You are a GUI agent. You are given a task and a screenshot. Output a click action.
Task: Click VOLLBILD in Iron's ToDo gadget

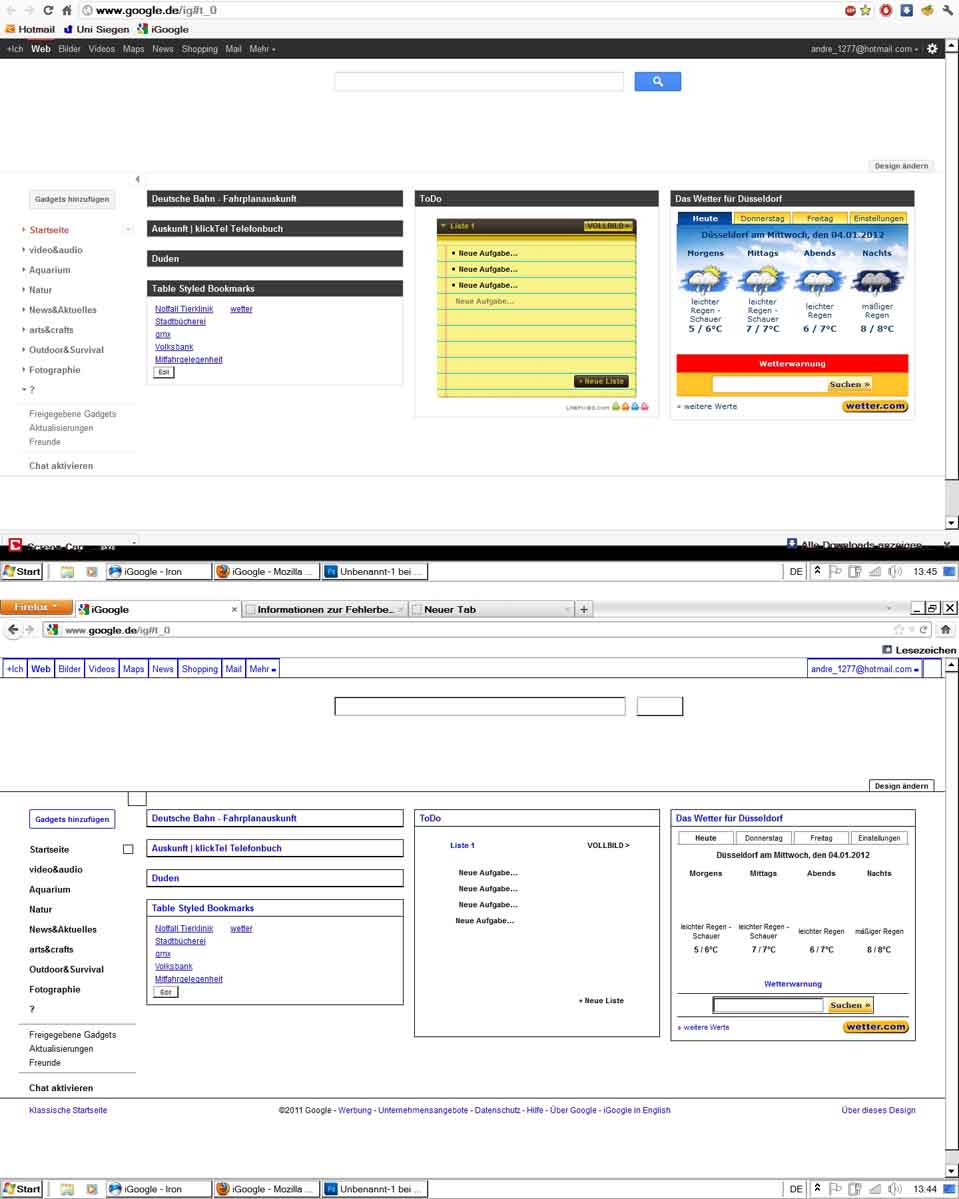click(608, 226)
